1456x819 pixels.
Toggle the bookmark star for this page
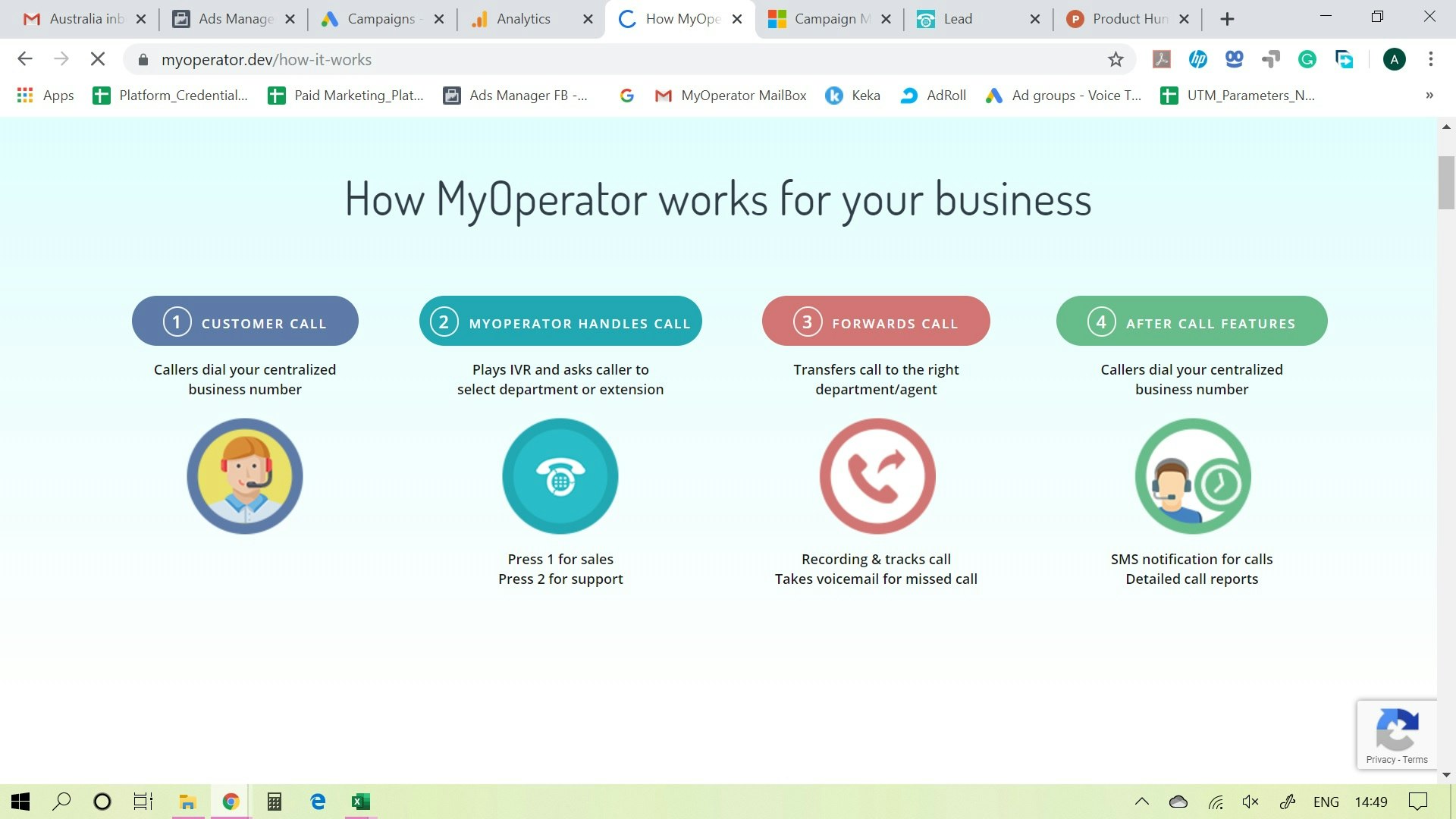[x=1115, y=58]
